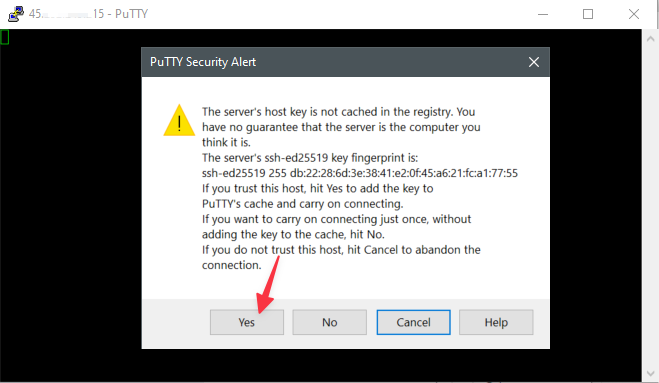Screen dimensions: 659x383
Task: Click the terminal scrollbar down arrow
Action: (x=650, y=373)
